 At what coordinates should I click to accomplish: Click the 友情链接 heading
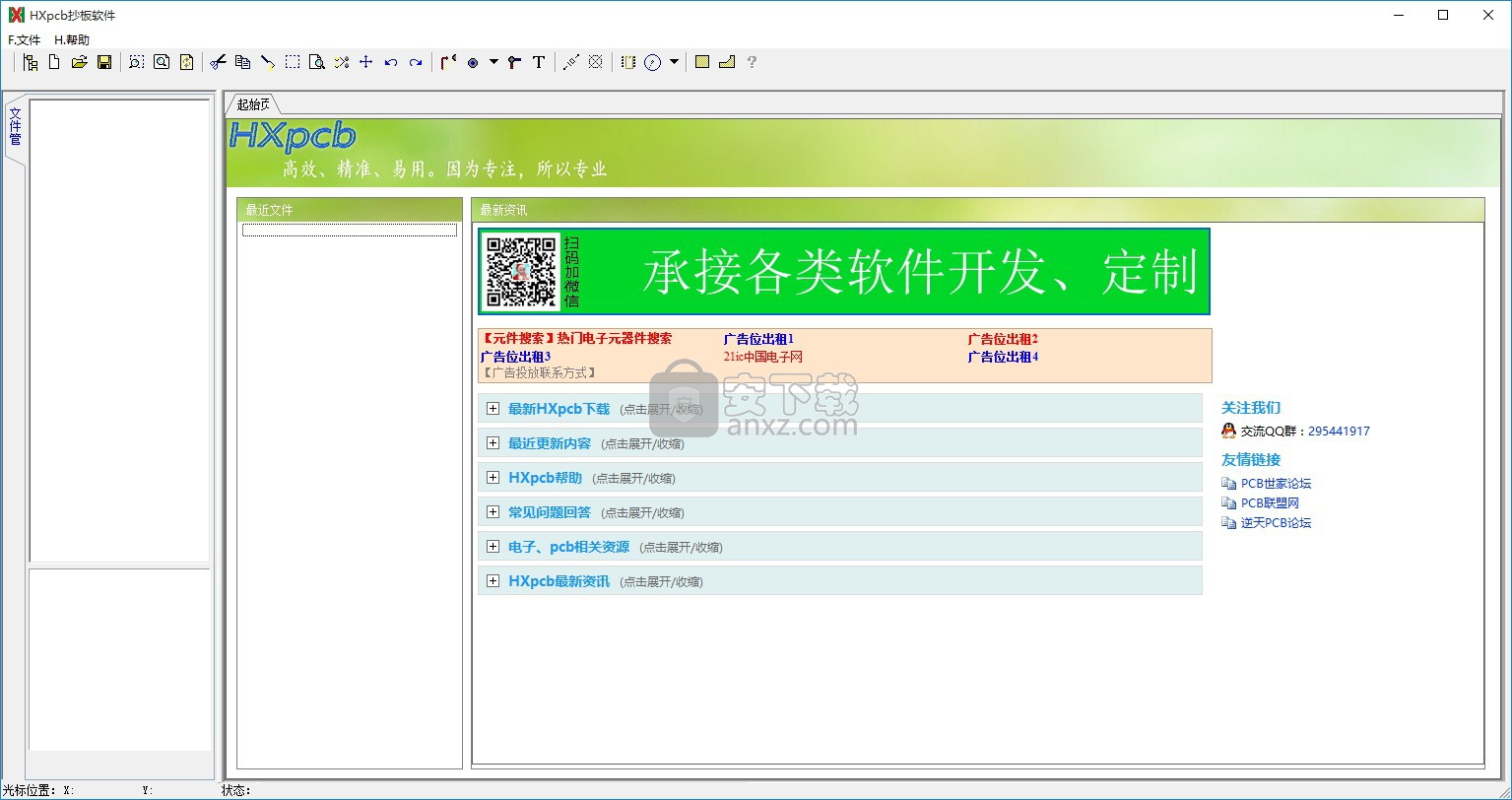[1251, 460]
